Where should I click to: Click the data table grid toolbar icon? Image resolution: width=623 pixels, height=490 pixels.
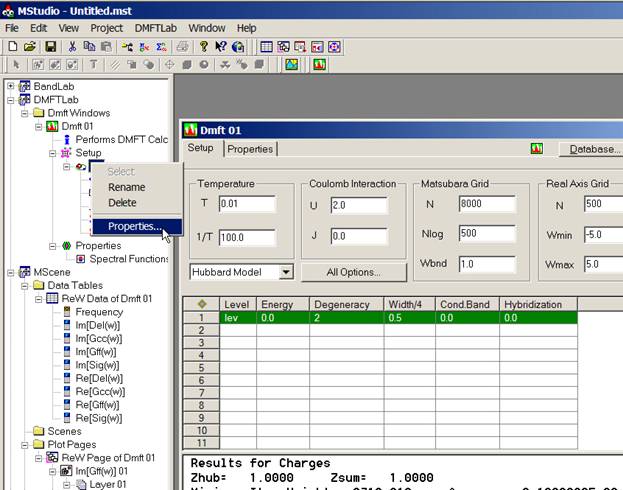coord(266,46)
